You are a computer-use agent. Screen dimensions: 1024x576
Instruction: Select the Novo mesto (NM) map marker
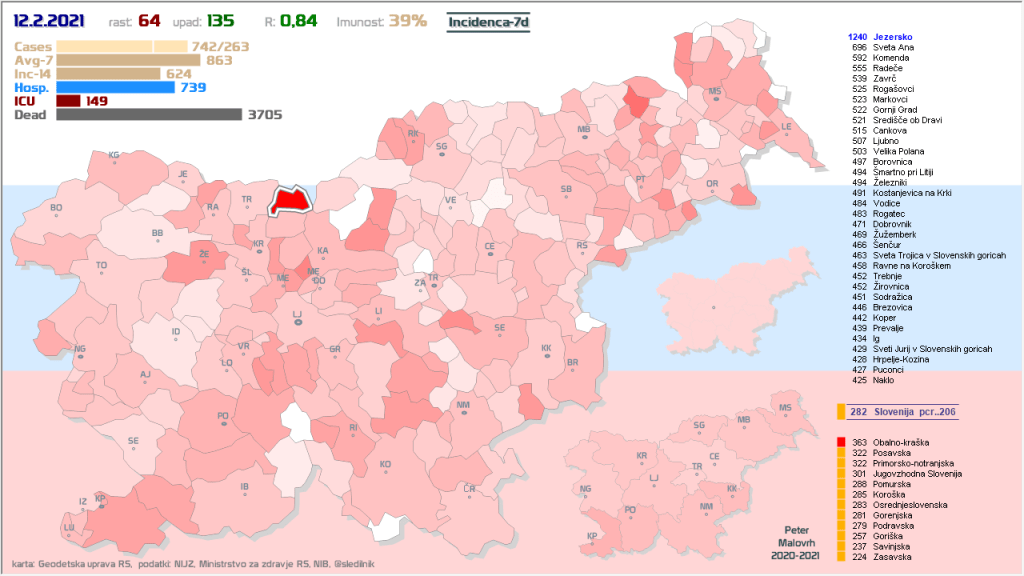click(x=463, y=410)
